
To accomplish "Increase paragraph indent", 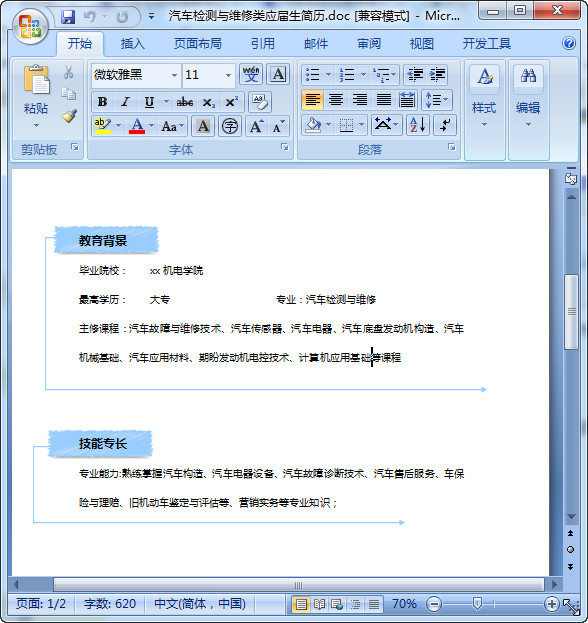I will click(437, 74).
